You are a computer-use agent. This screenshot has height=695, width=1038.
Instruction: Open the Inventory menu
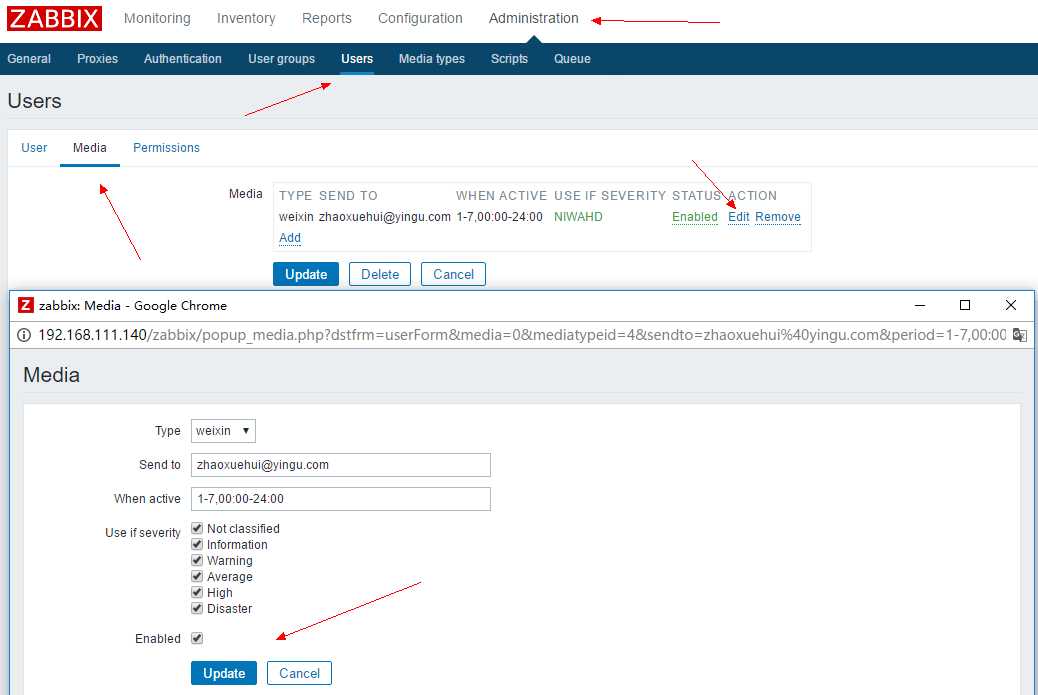(246, 19)
